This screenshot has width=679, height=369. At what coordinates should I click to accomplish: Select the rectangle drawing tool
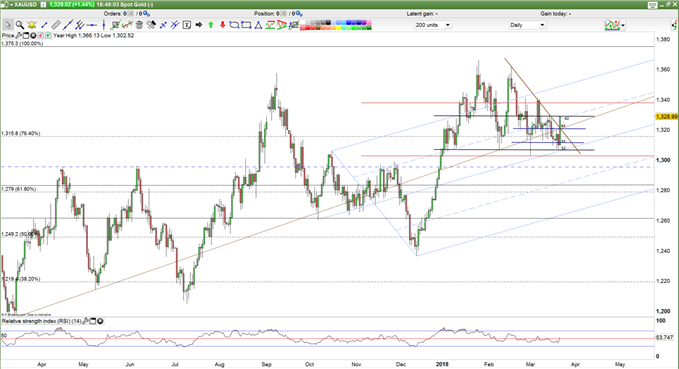(246, 25)
